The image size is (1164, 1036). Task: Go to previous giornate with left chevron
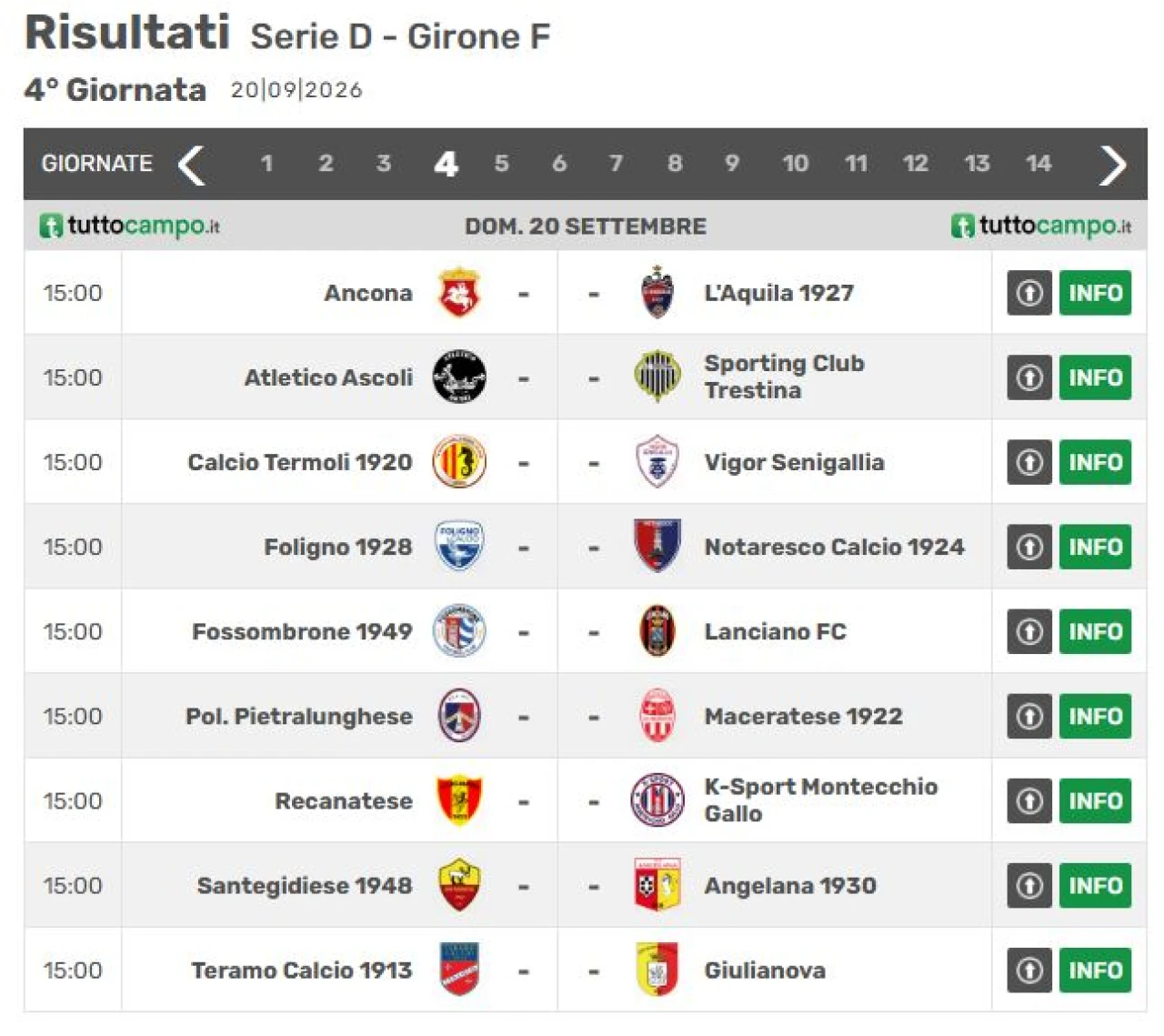[191, 165]
